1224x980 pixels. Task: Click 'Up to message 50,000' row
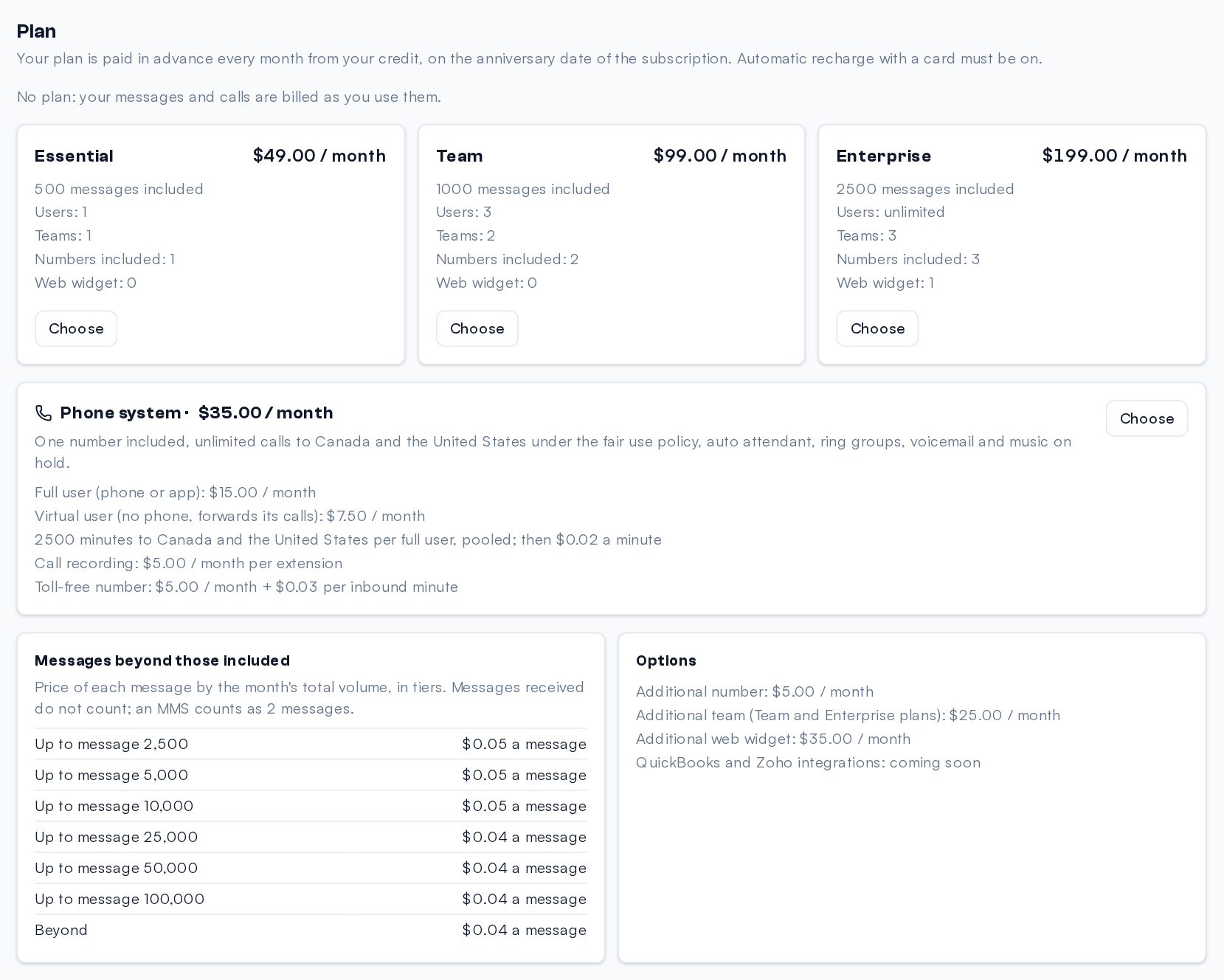pos(311,868)
